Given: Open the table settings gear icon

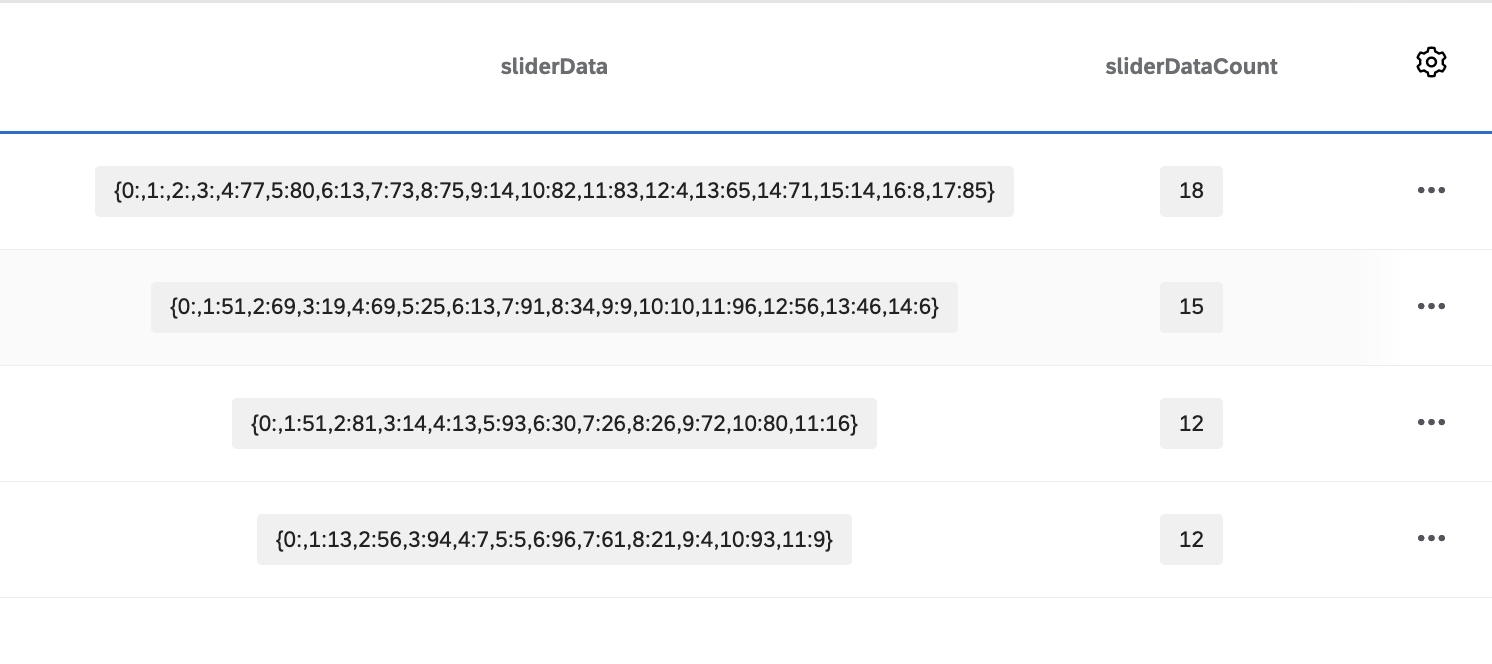Looking at the screenshot, I should (x=1431, y=62).
